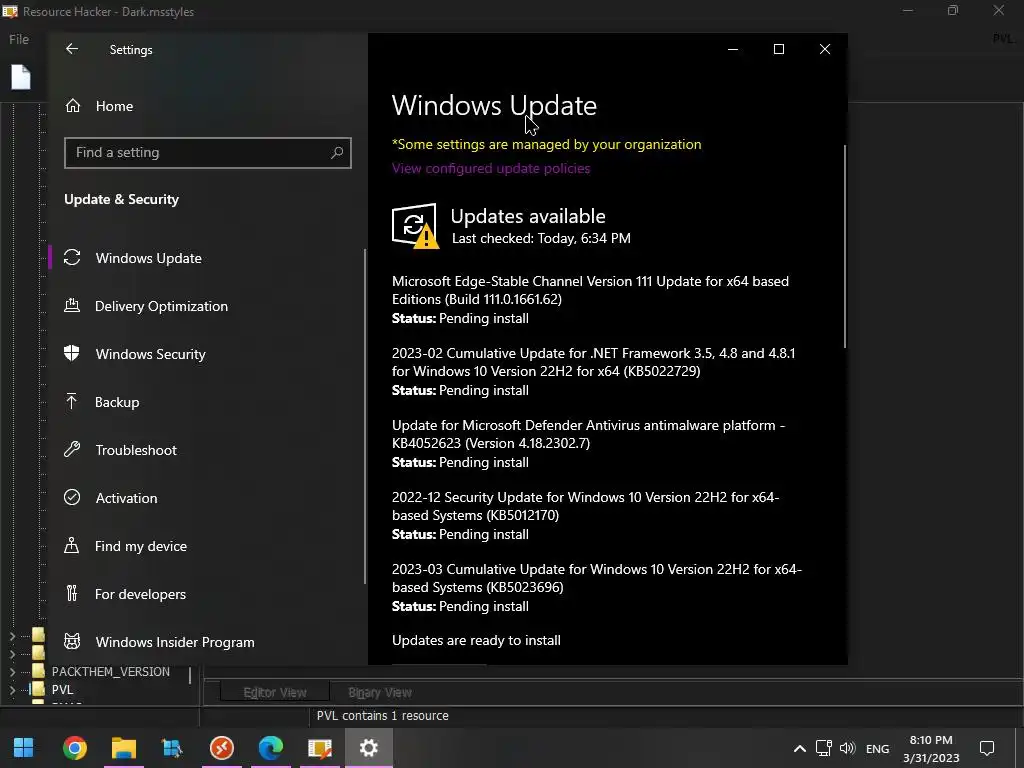
Task: Select the KB5023696 Cumulative Update text
Action: (x=596, y=578)
